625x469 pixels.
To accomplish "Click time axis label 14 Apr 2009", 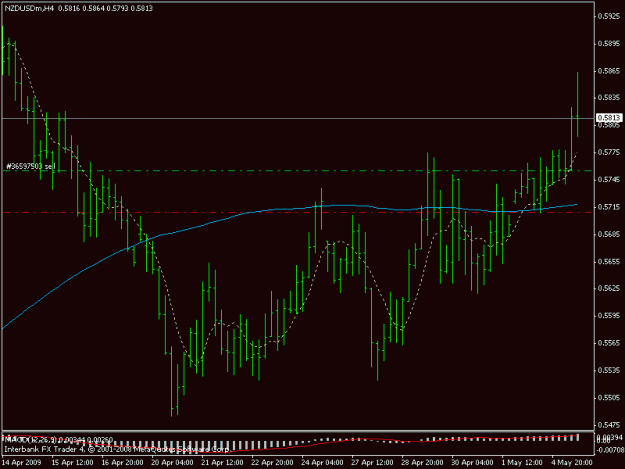I will pos(22,463).
